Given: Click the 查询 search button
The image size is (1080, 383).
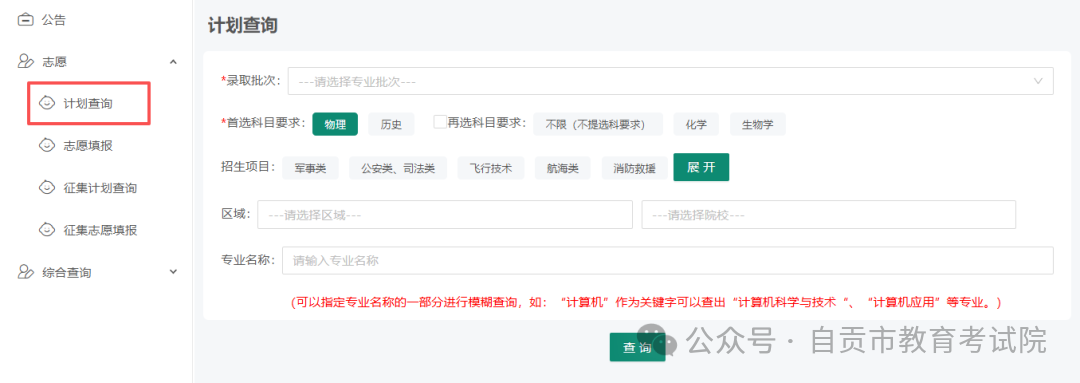Looking at the screenshot, I should (x=637, y=347).
